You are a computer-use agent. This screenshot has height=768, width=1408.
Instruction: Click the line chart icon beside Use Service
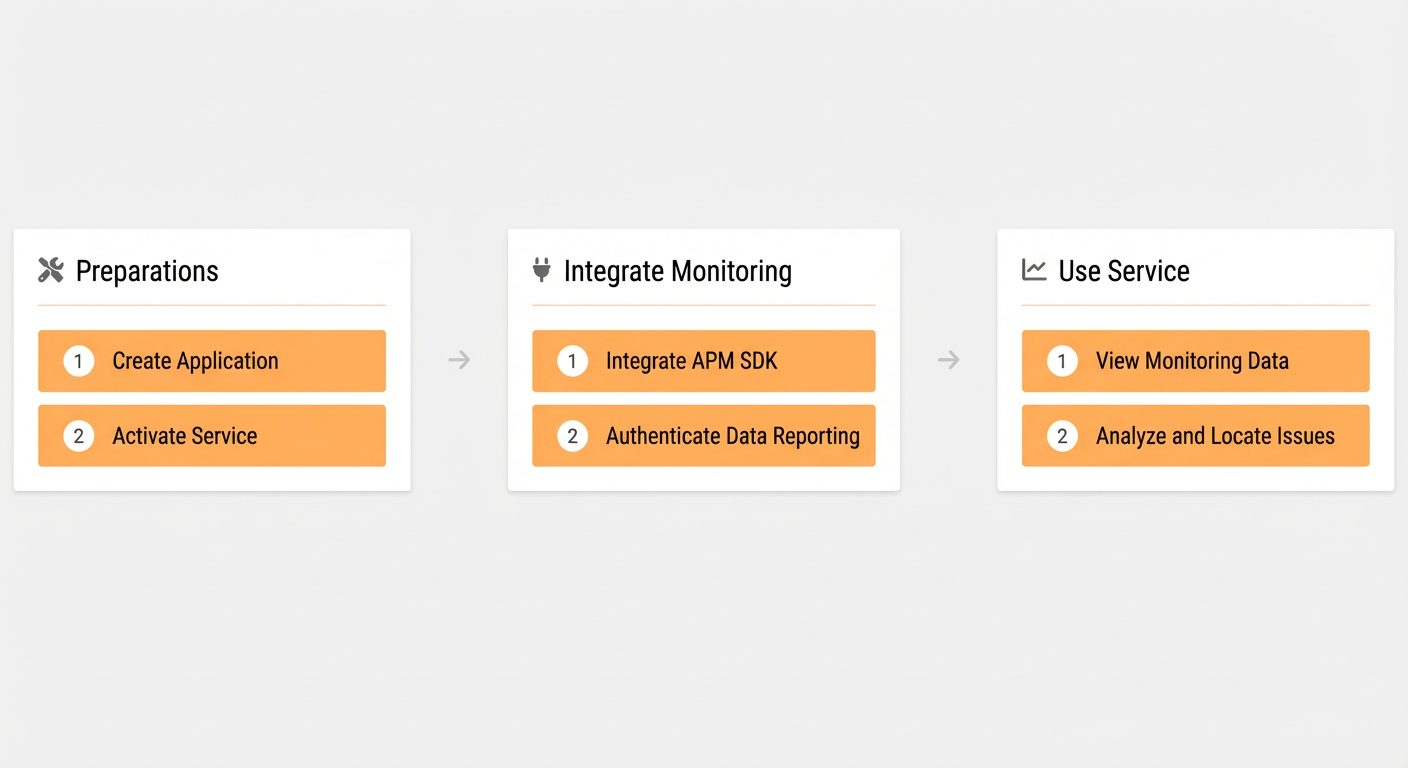(x=1034, y=270)
